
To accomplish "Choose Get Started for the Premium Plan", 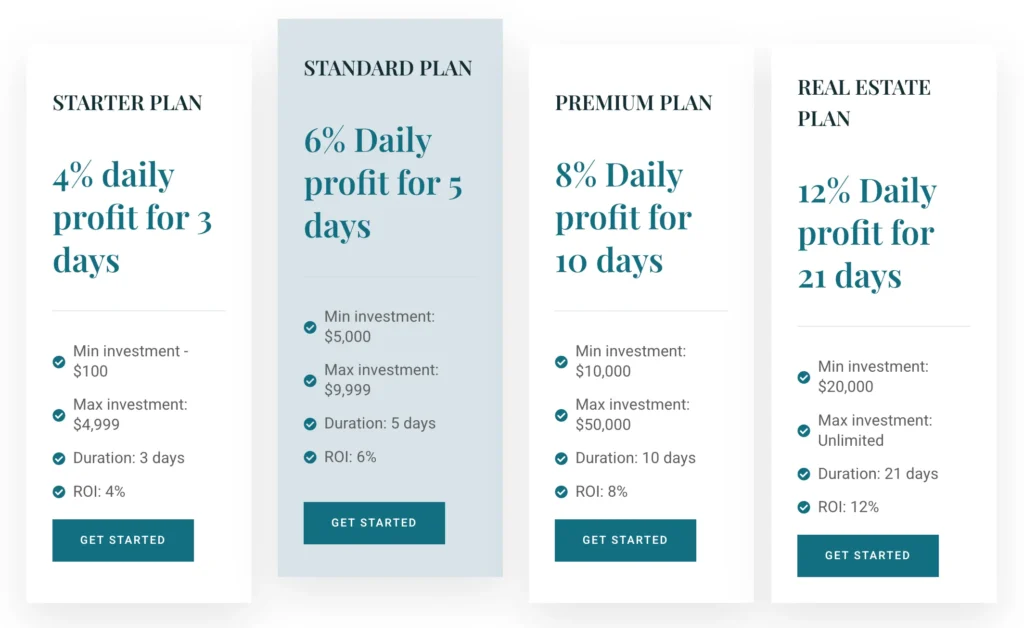I will 625,540.
